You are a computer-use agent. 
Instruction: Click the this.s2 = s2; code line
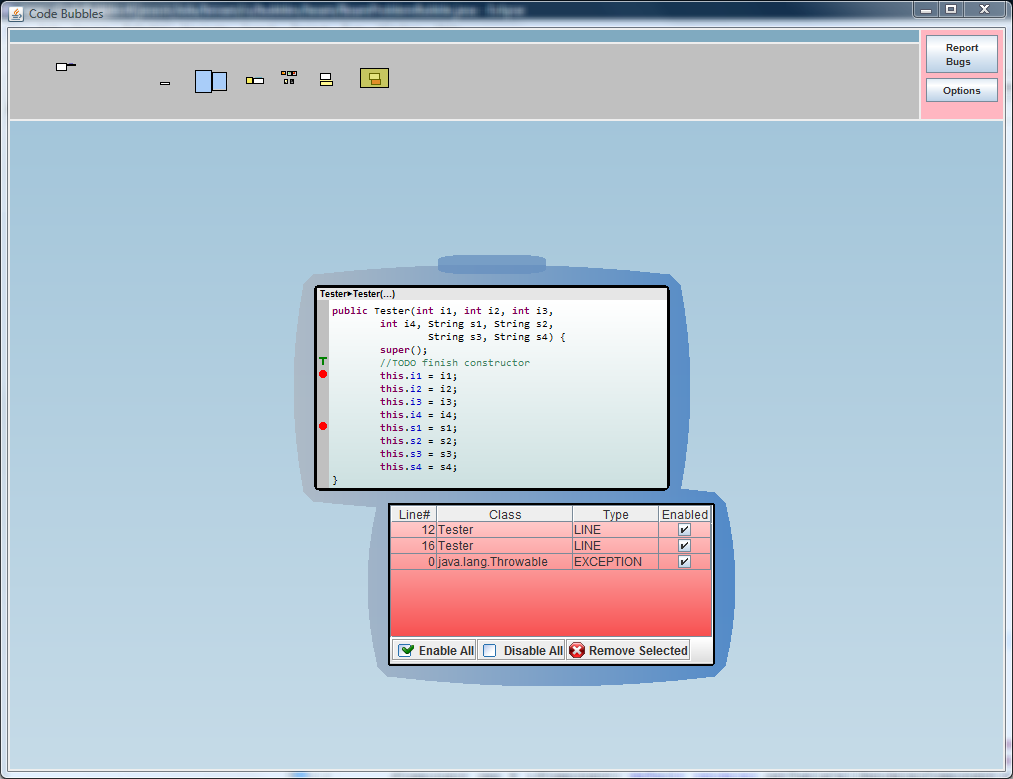click(418, 441)
